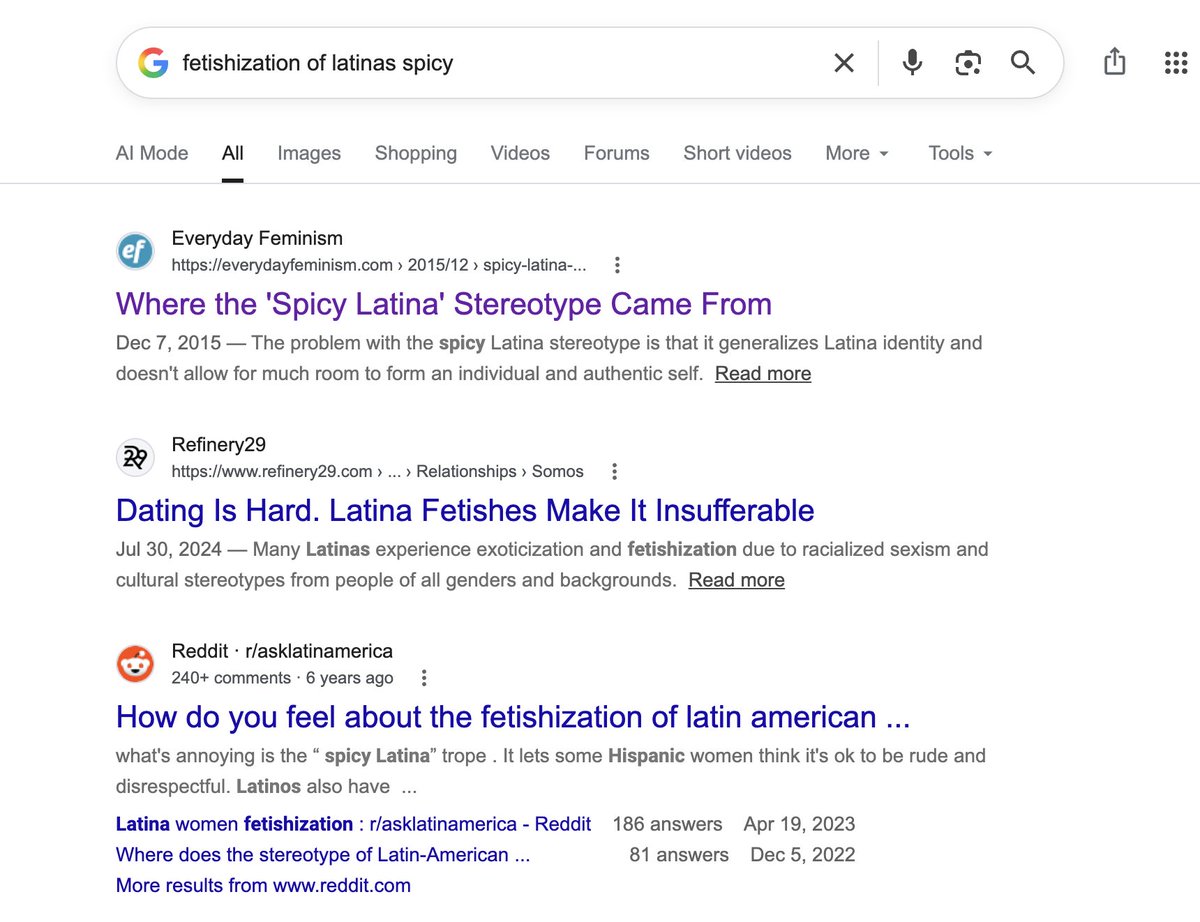
Task: Open 'Where does the stereotype of Latin-American' sublink
Action: pyautogui.click(x=323, y=855)
